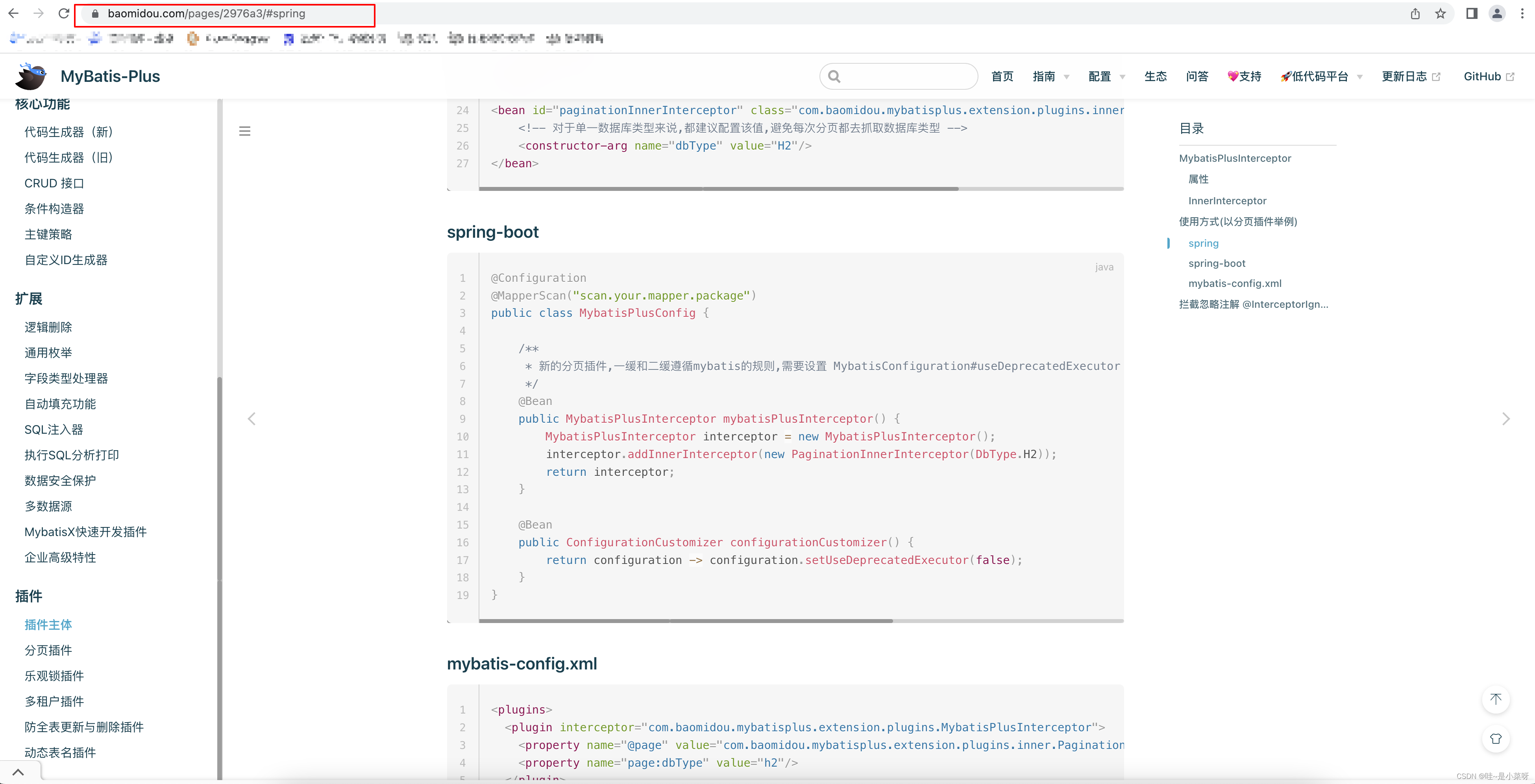Open the 问答 nav item

click(1197, 76)
